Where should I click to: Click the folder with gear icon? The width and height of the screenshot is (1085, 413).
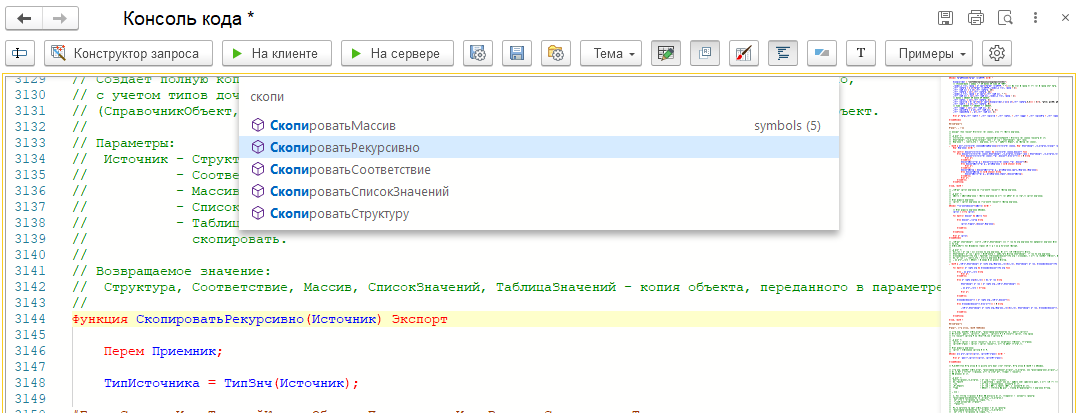click(556, 53)
